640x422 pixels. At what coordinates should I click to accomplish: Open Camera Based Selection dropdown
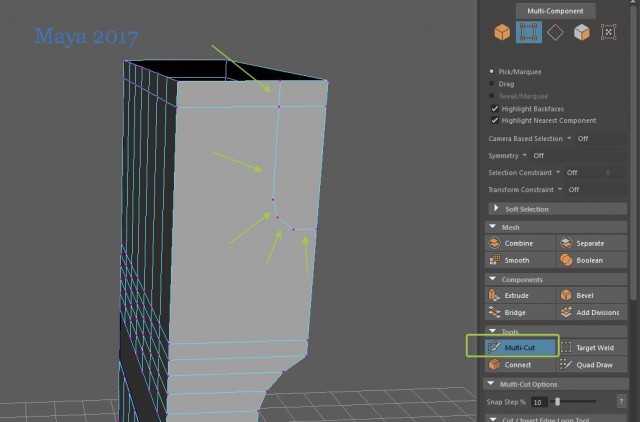[x=569, y=138]
